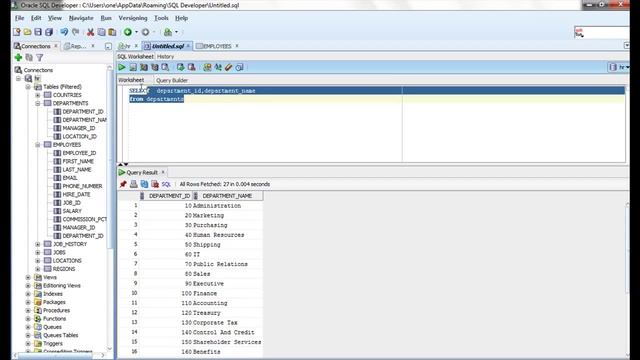
Task: Expand the COUNTRIES table node
Action: pyautogui.click(x=38, y=95)
